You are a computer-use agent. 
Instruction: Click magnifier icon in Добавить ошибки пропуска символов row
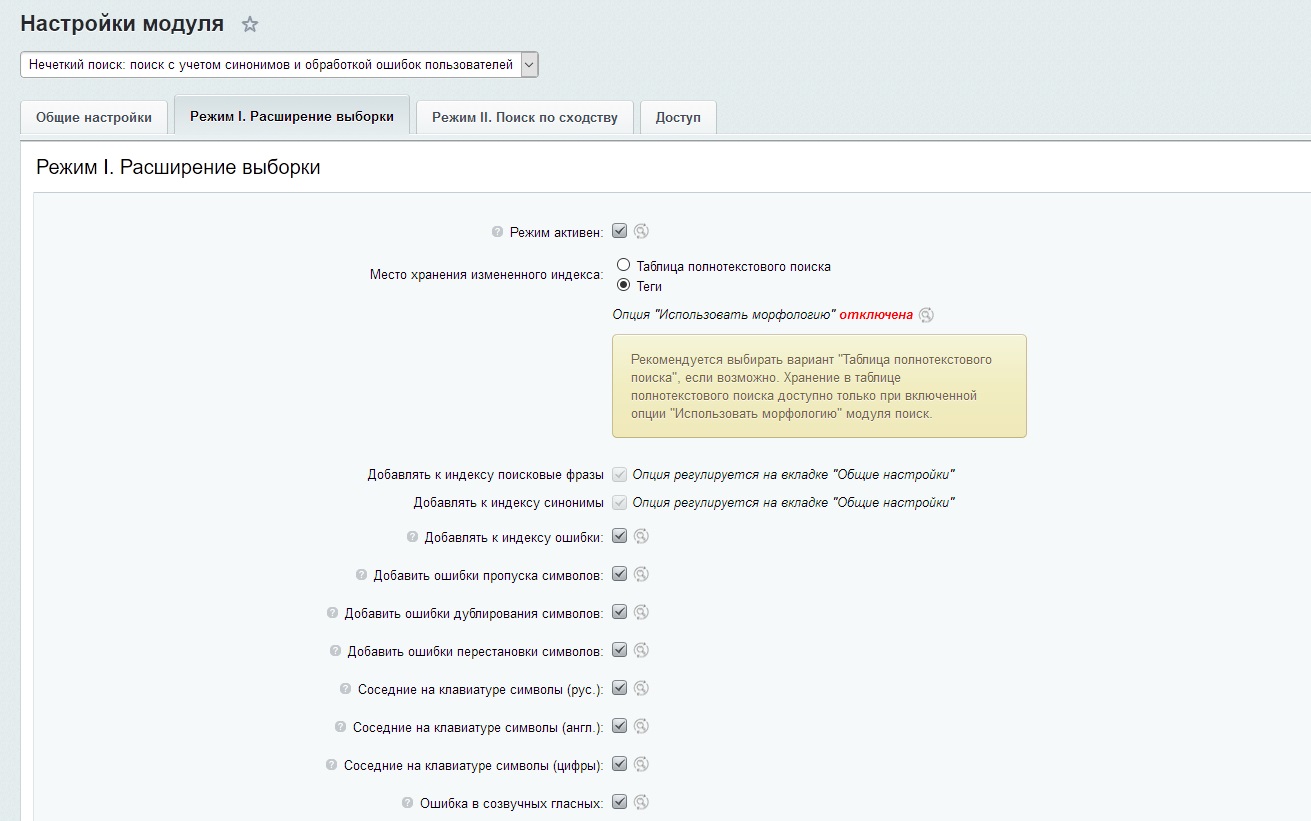(642, 574)
